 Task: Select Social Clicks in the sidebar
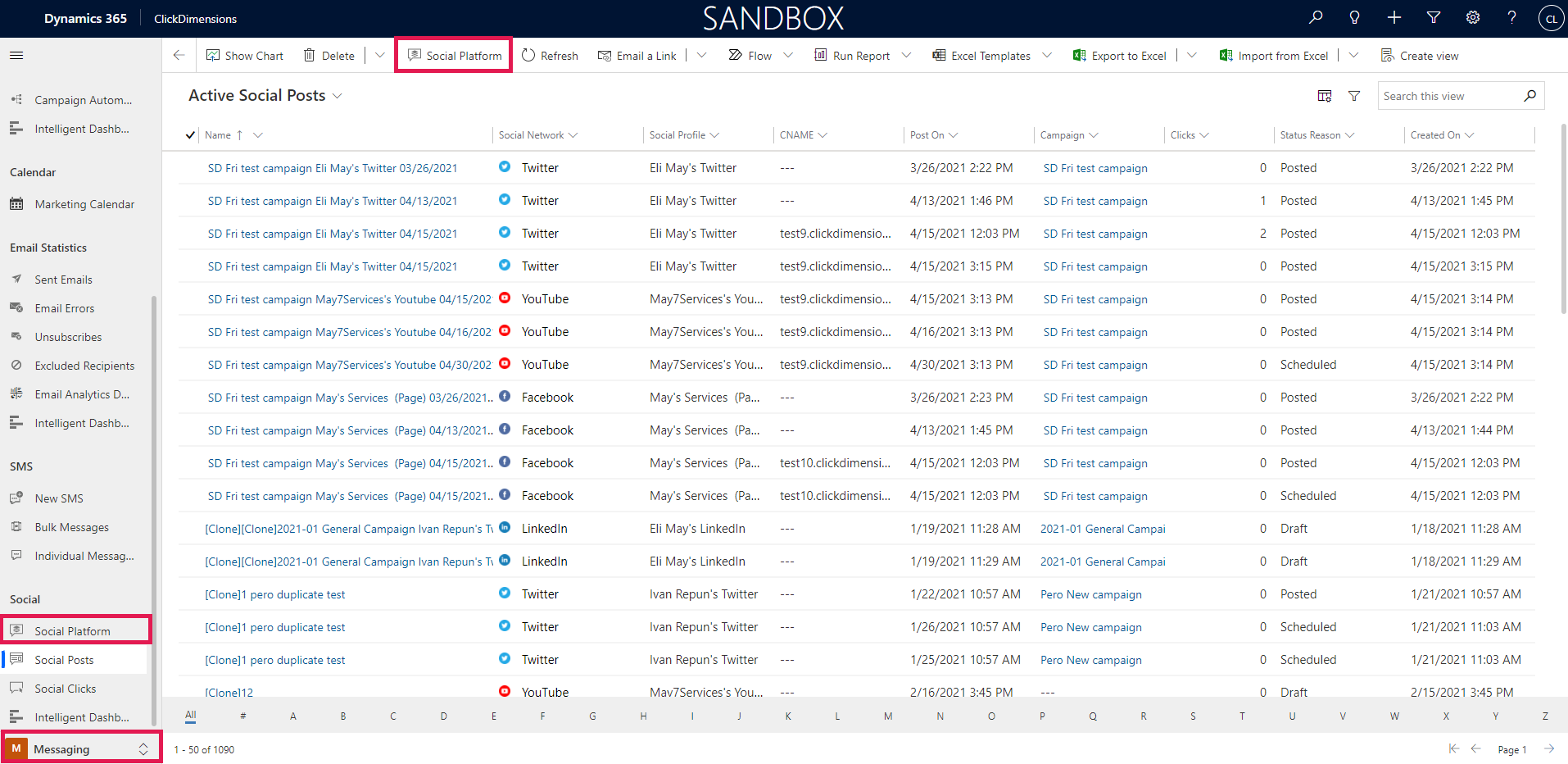pos(66,689)
